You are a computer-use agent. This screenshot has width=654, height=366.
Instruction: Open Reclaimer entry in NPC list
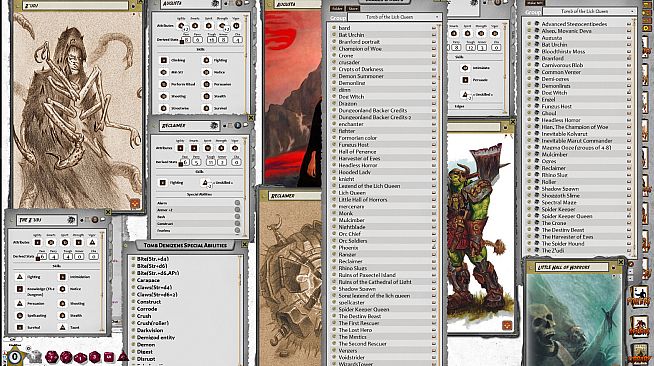click(x=553, y=168)
